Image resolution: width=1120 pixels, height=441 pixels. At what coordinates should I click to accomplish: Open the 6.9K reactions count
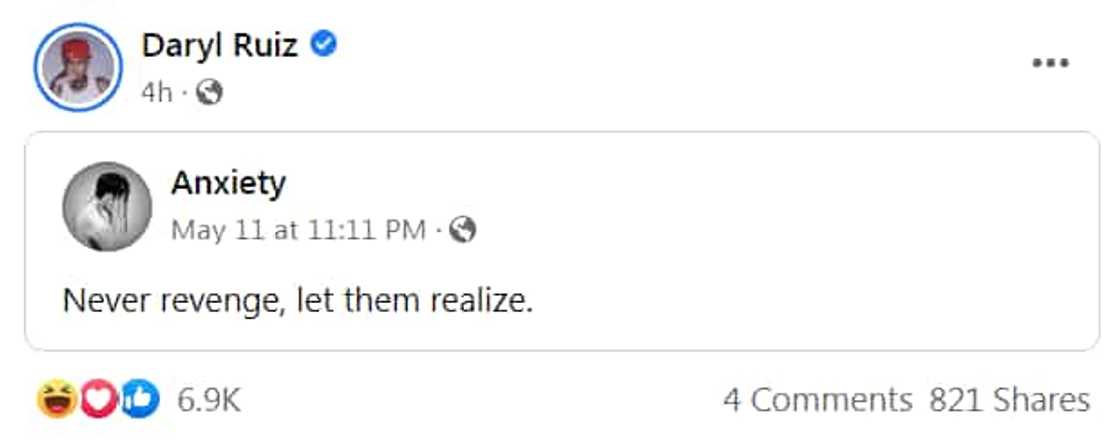209,400
